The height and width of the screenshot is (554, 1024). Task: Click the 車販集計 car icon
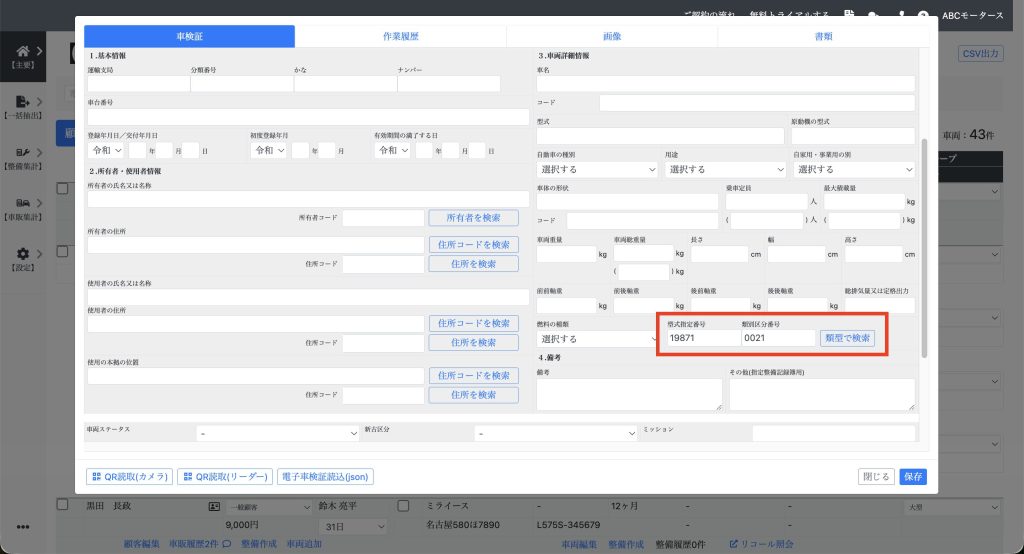tap(22, 204)
